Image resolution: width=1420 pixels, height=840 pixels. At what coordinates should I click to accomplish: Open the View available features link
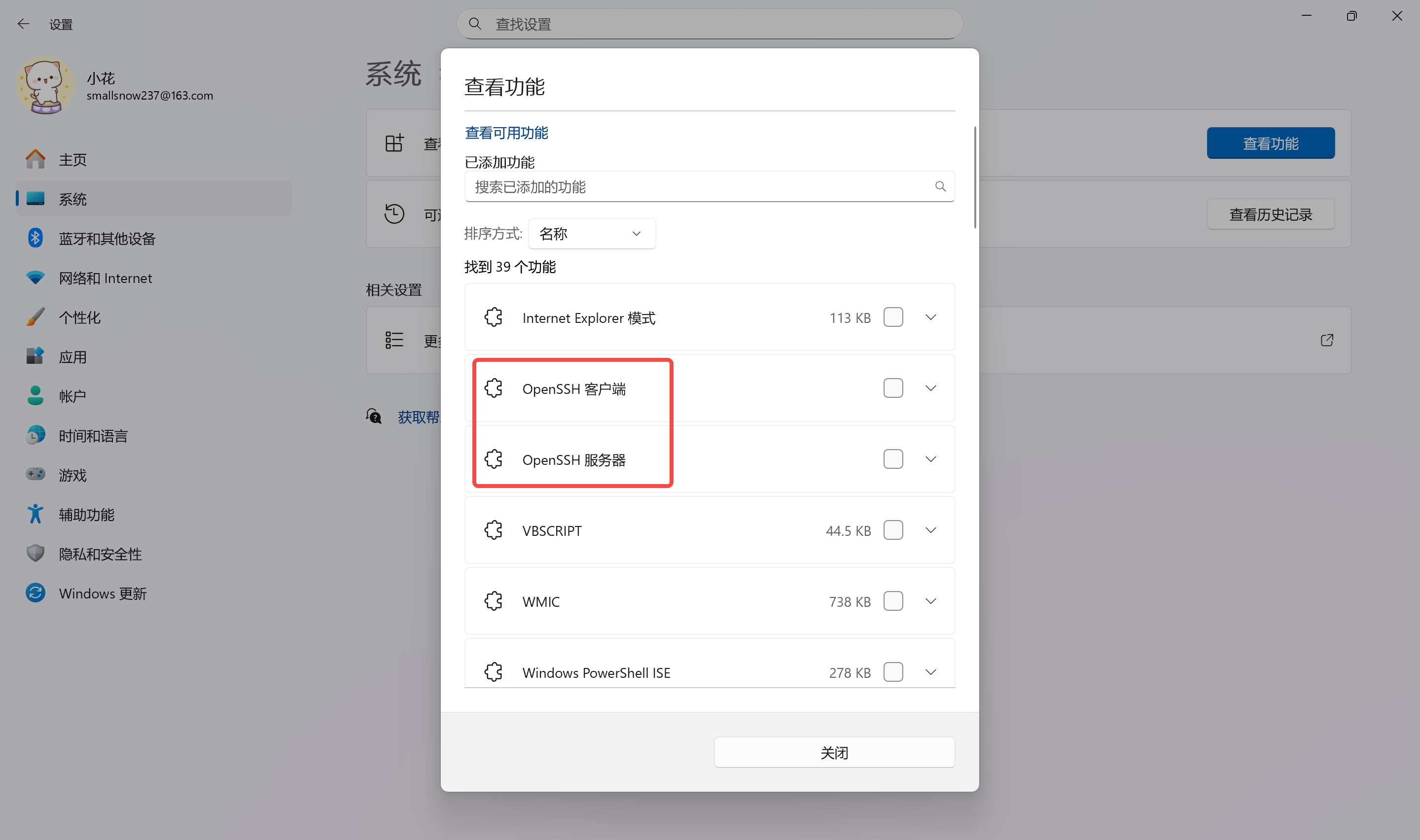tap(506, 133)
